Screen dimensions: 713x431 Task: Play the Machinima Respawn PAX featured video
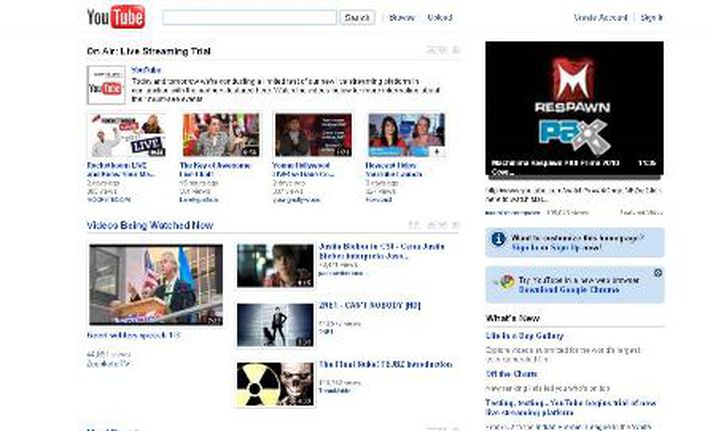(x=574, y=108)
